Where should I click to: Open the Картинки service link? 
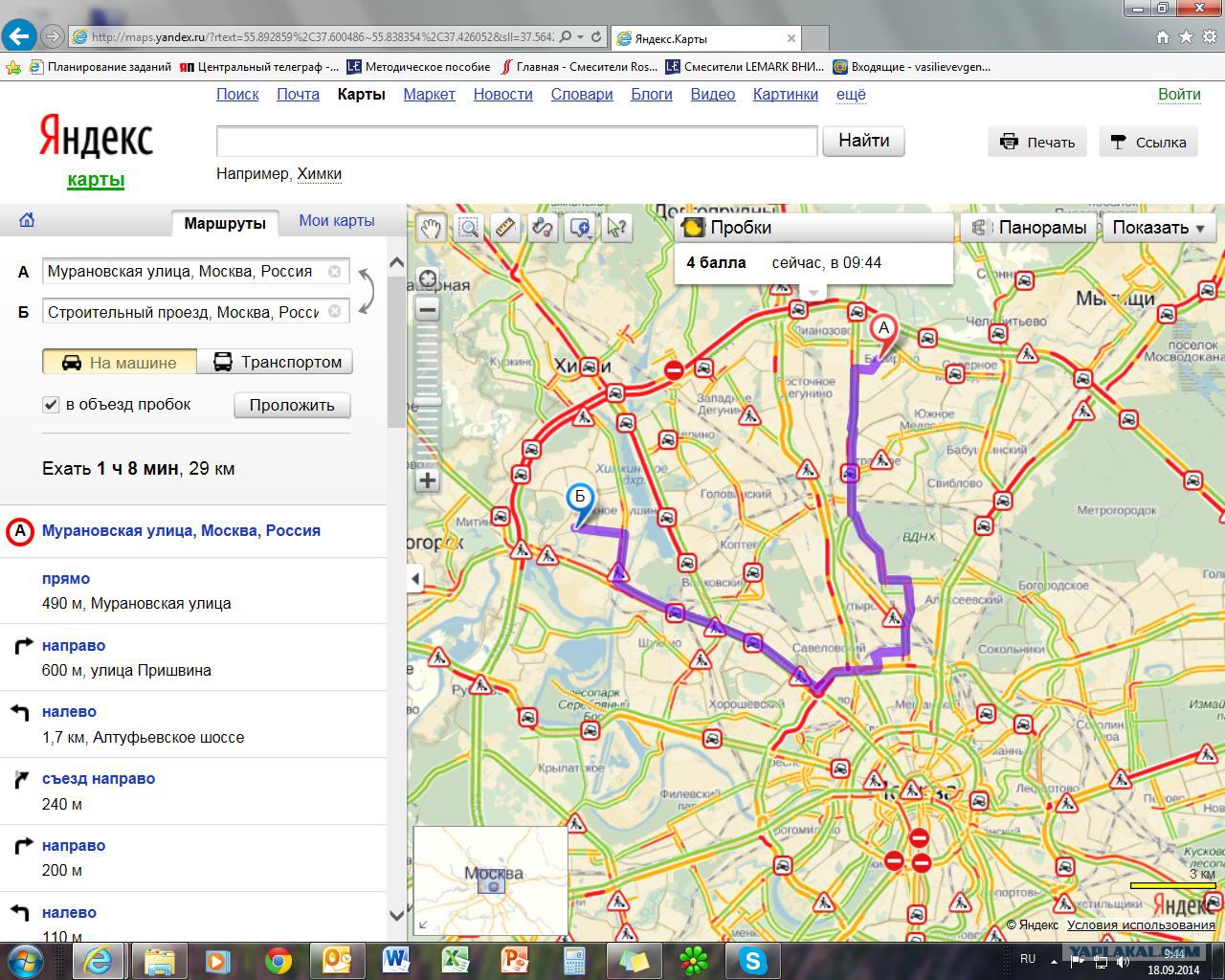point(786,95)
